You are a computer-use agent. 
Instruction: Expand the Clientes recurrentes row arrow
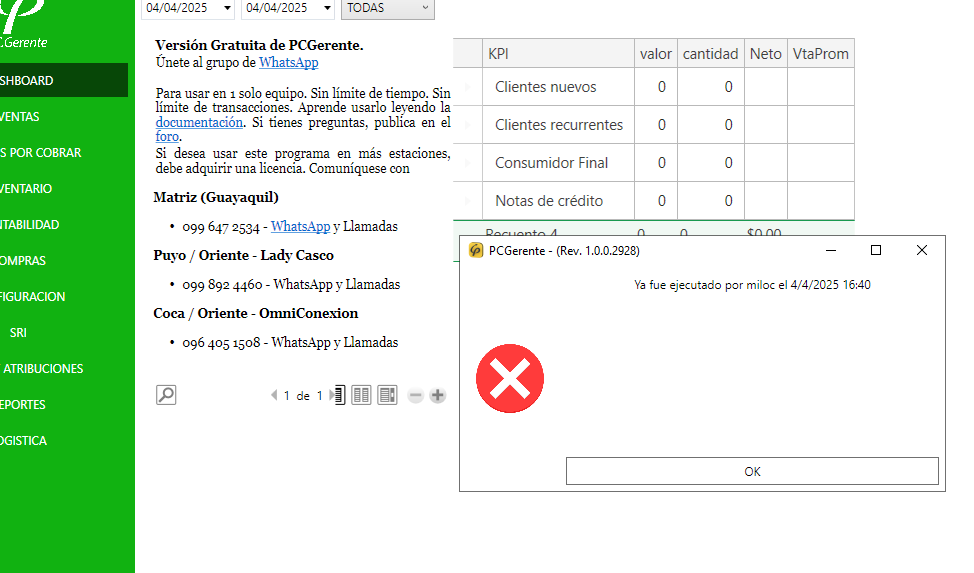[x=468, y=125]
